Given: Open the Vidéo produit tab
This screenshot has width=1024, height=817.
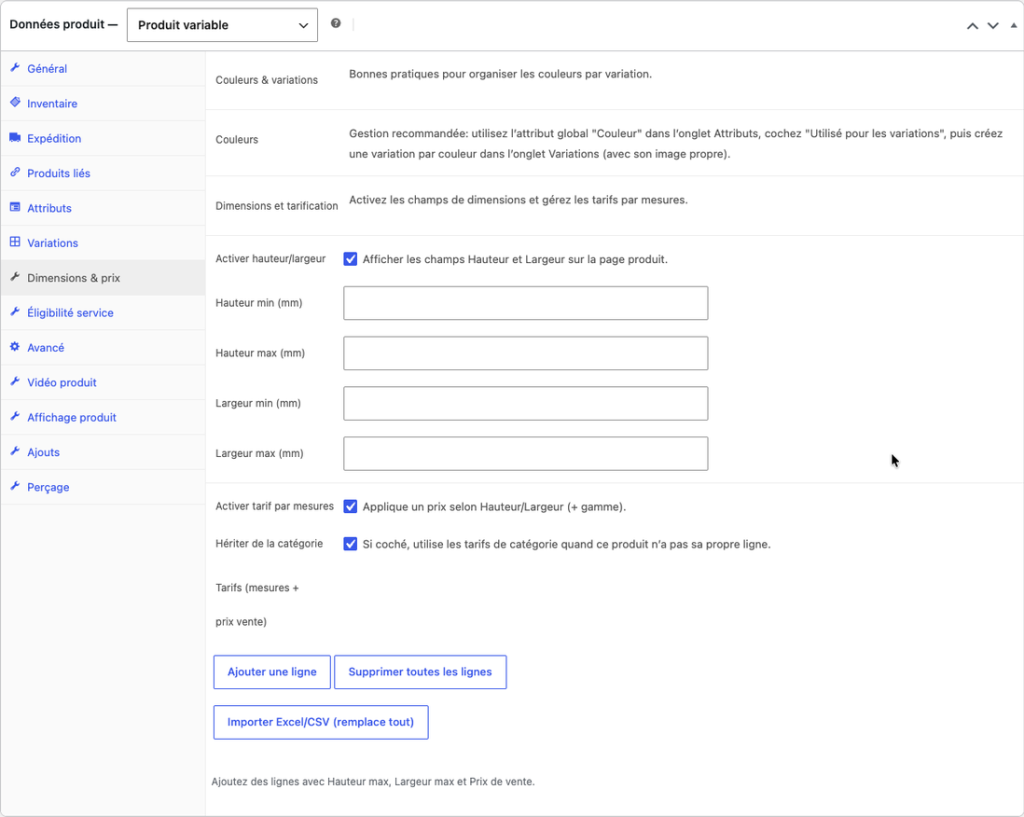Looking at the screenshot, I should [103, 382].
